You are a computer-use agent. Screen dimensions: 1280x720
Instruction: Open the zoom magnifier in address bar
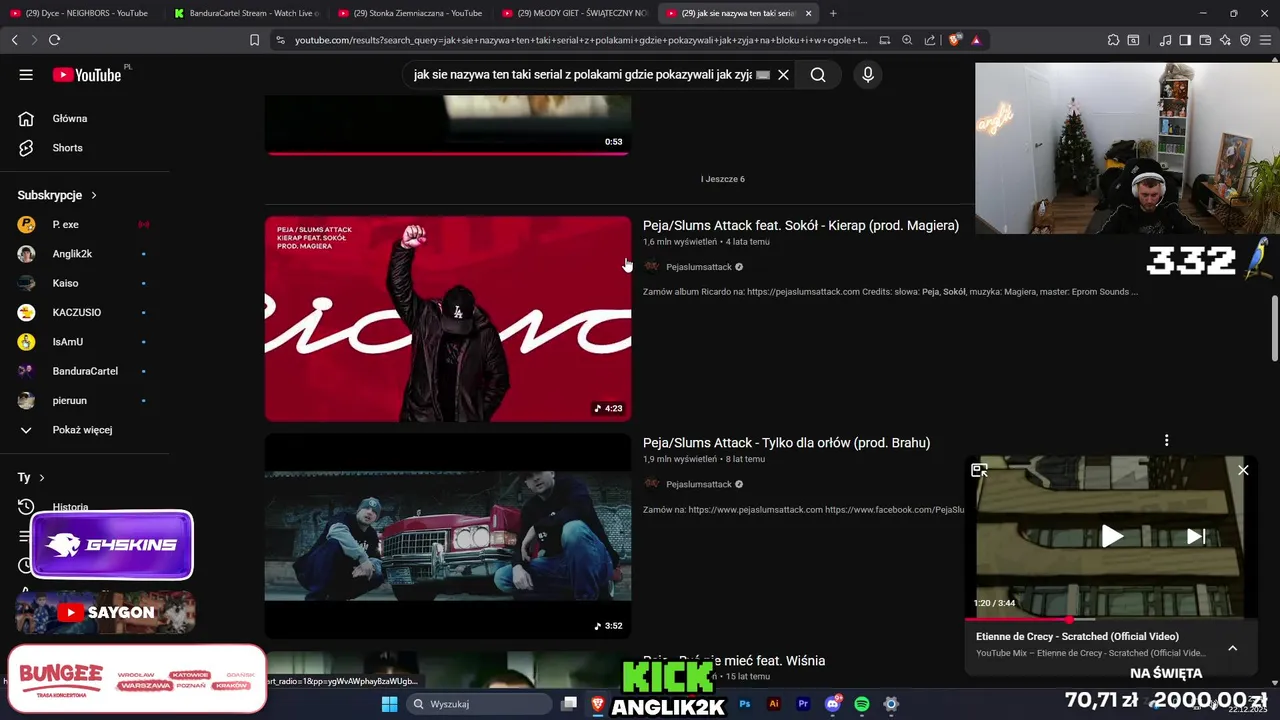[907, 40]
